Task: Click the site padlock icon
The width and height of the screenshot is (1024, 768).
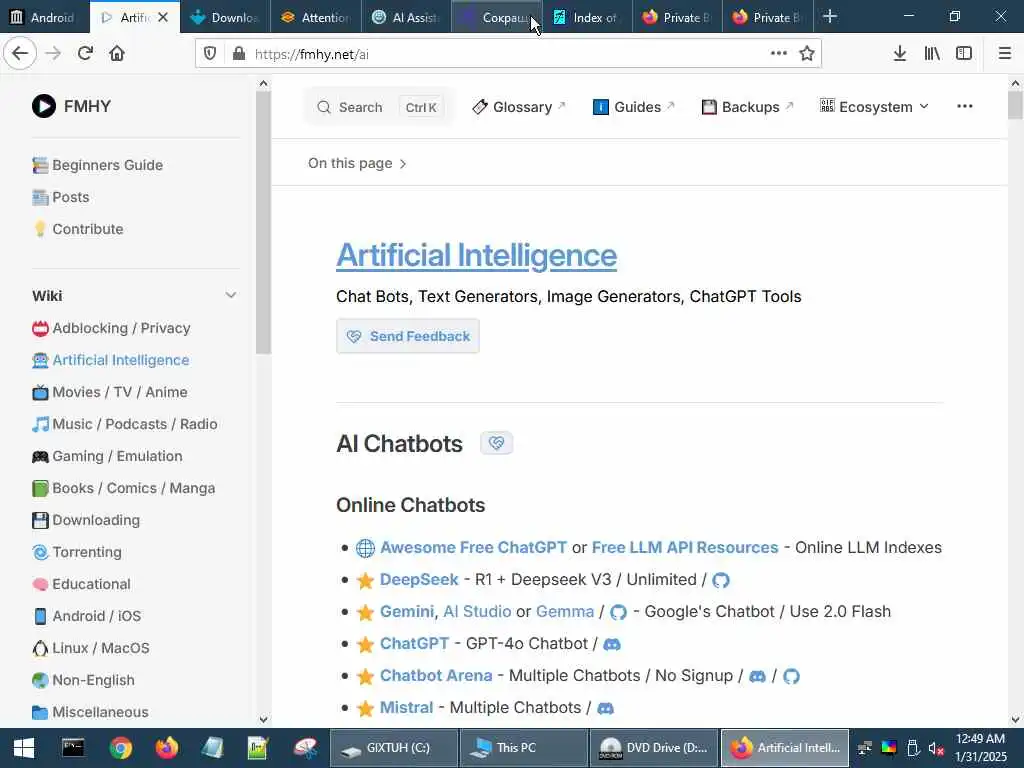Action: click(x=239, y=54)
